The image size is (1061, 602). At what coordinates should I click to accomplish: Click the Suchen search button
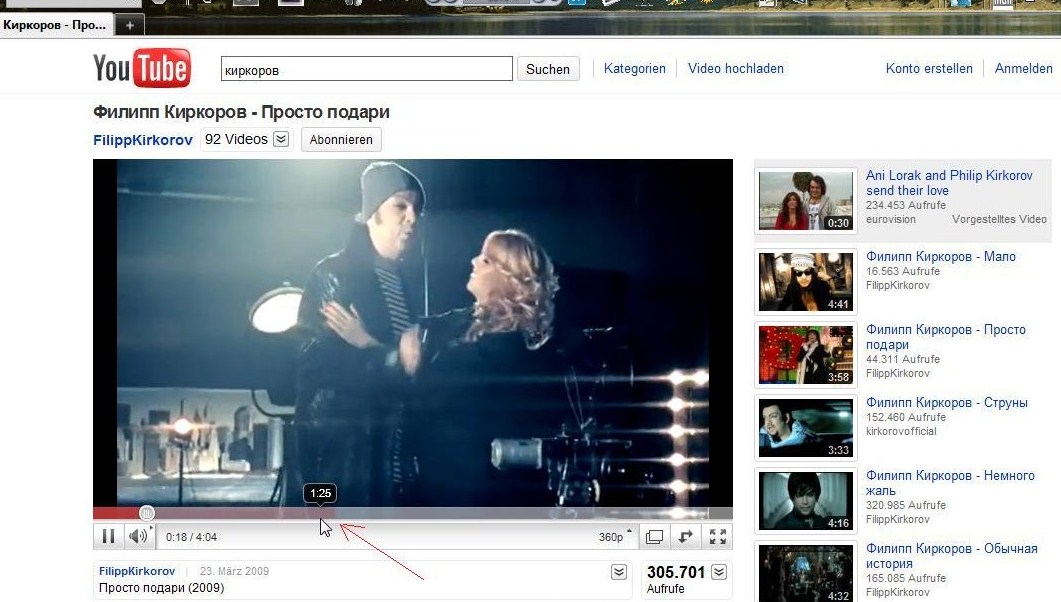[x=548, y=69]
